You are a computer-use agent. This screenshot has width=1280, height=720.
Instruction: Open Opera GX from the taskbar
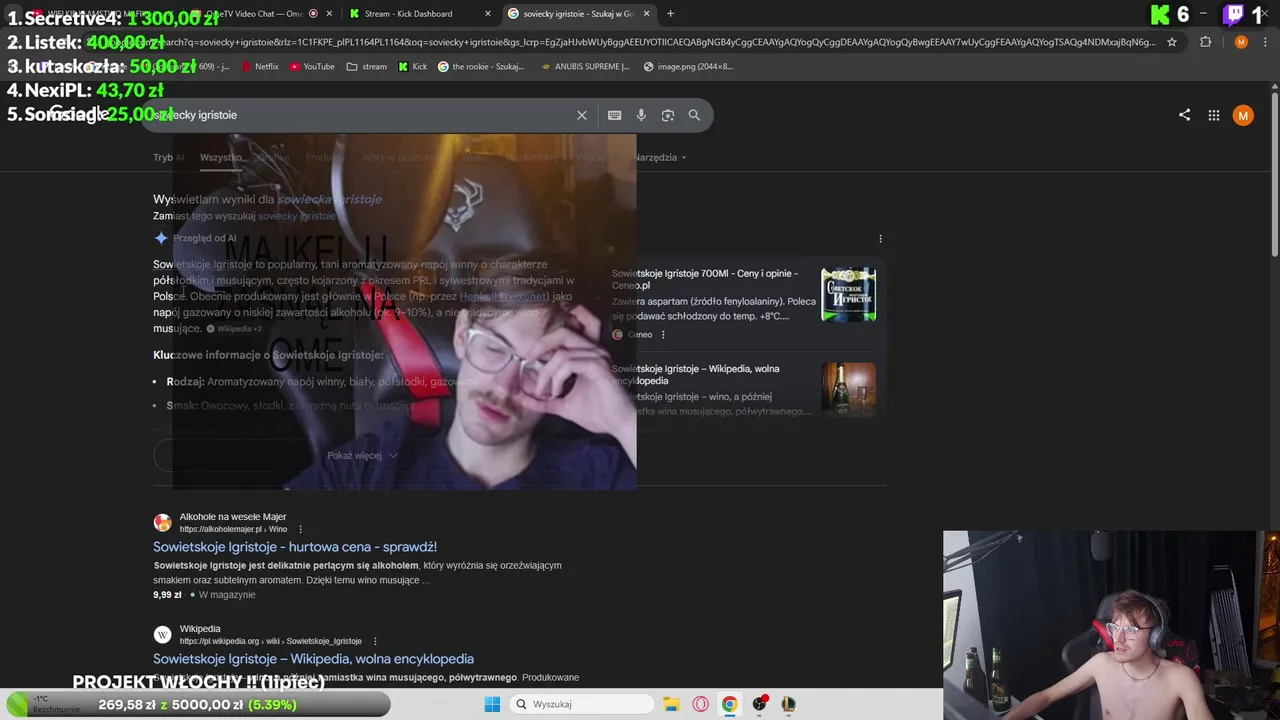[x=700, y=704]
